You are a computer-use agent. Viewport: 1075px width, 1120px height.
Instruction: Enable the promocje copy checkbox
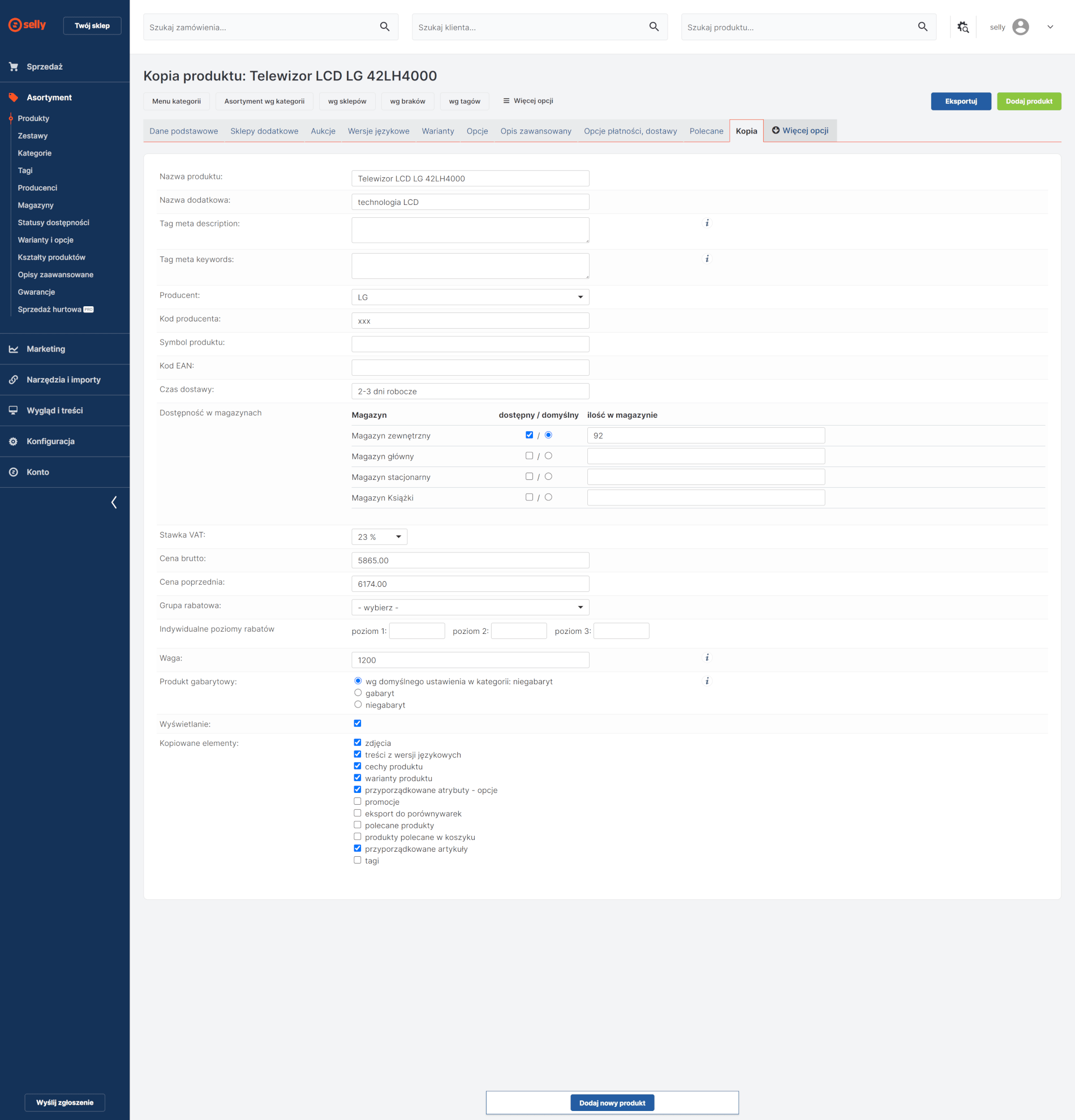coord(358,801)
